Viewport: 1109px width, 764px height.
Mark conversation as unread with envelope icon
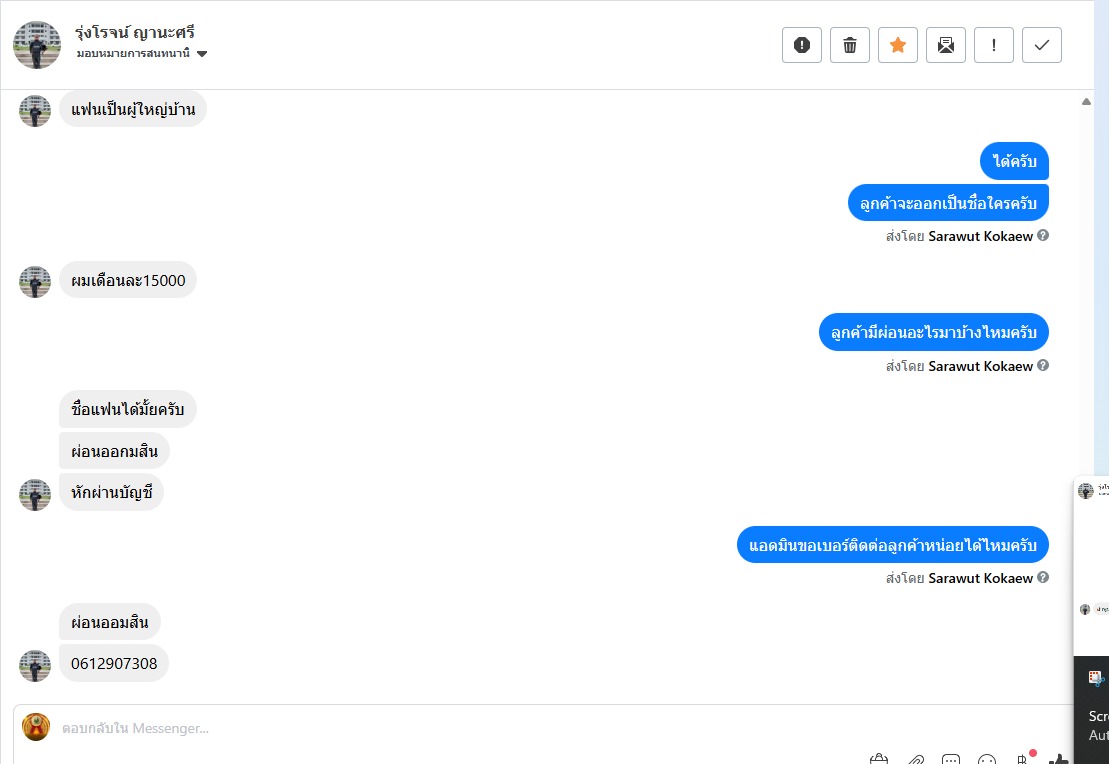coord(946,45)
